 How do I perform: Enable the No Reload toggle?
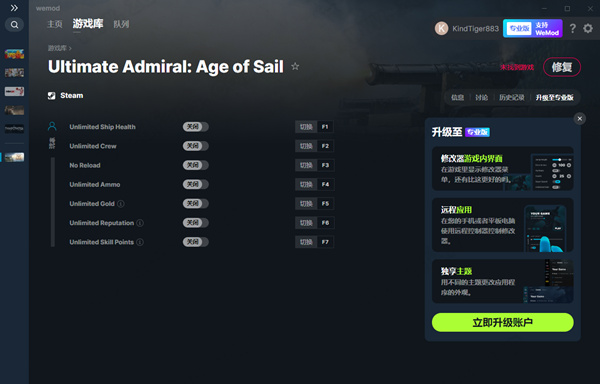click(x=196, y=165)
